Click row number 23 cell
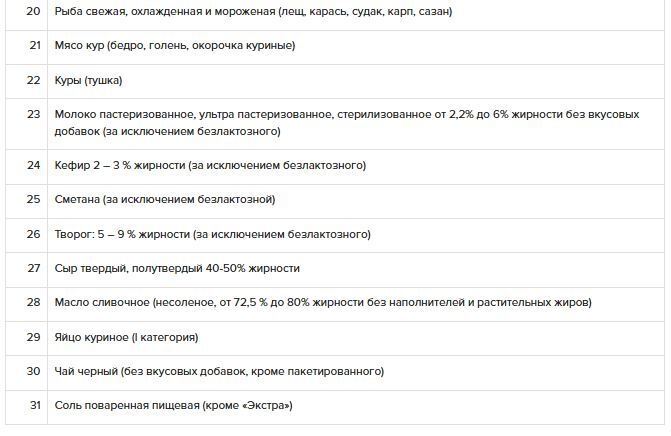671x436 pixels. pyautogui.click(x=33, y=114)
